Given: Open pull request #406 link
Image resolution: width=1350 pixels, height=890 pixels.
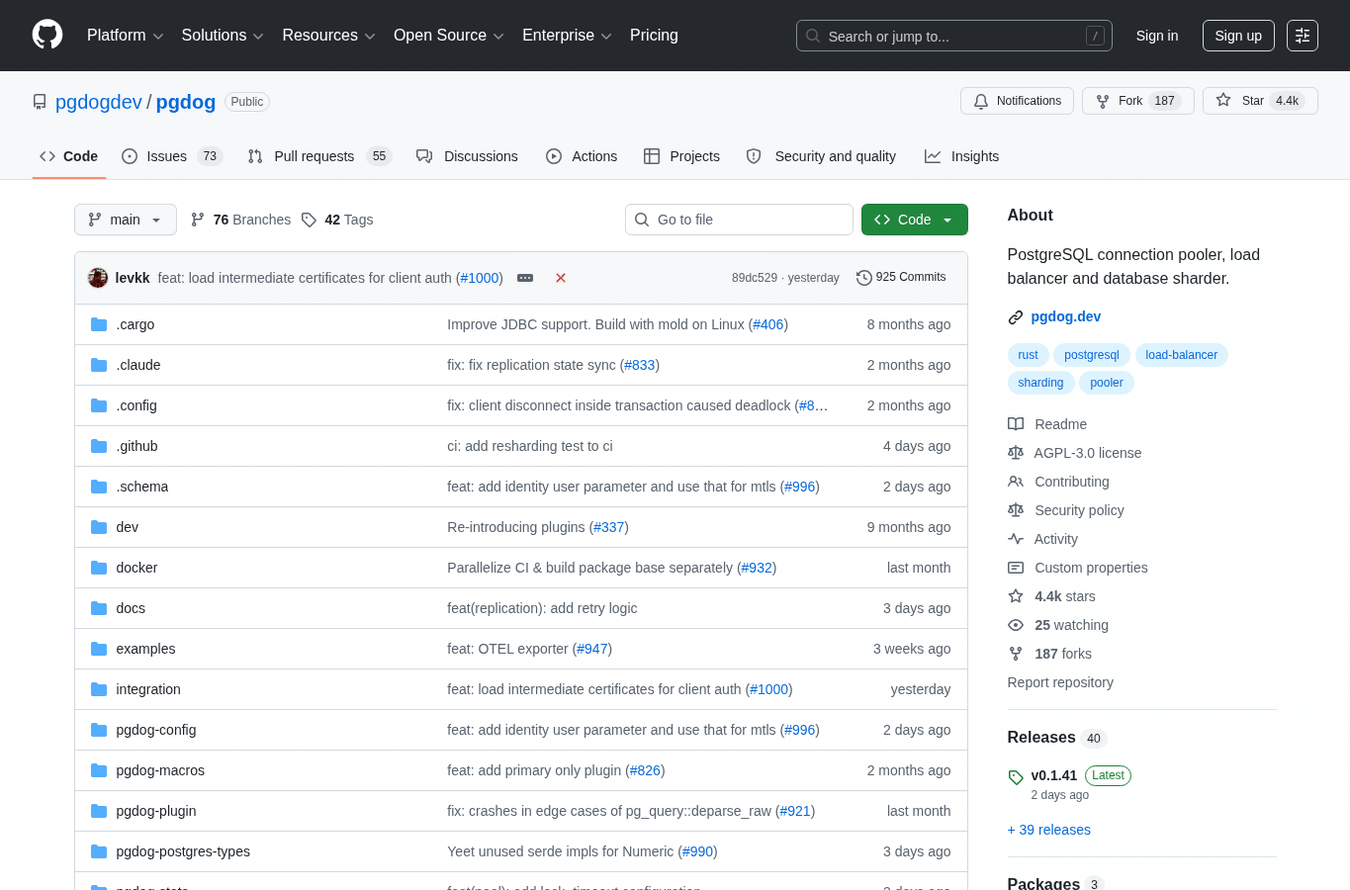Looking at the screenshot, I should (768, 325).
